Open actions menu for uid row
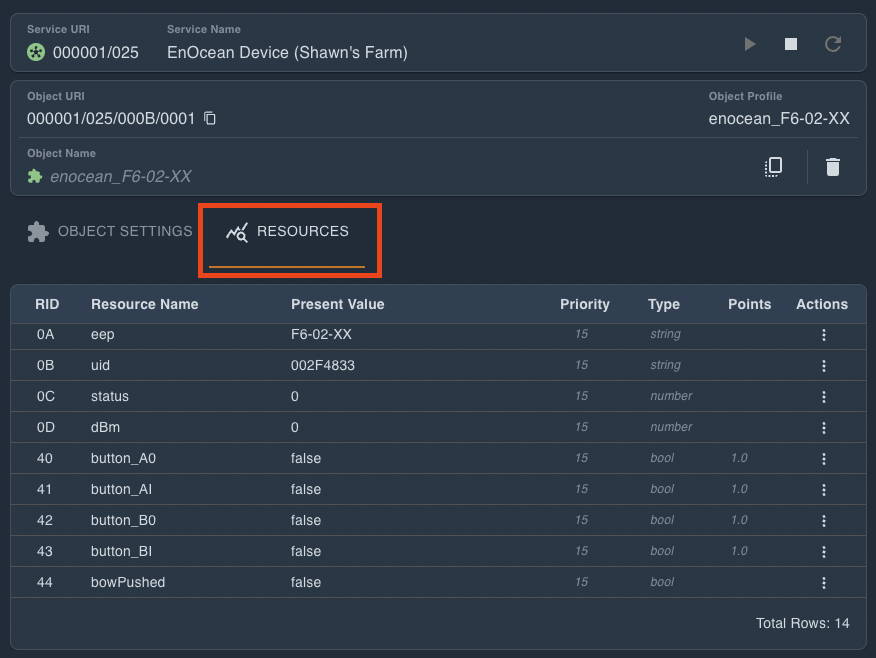This screenshot has width=876, height=658. click(x=823, y=366)
